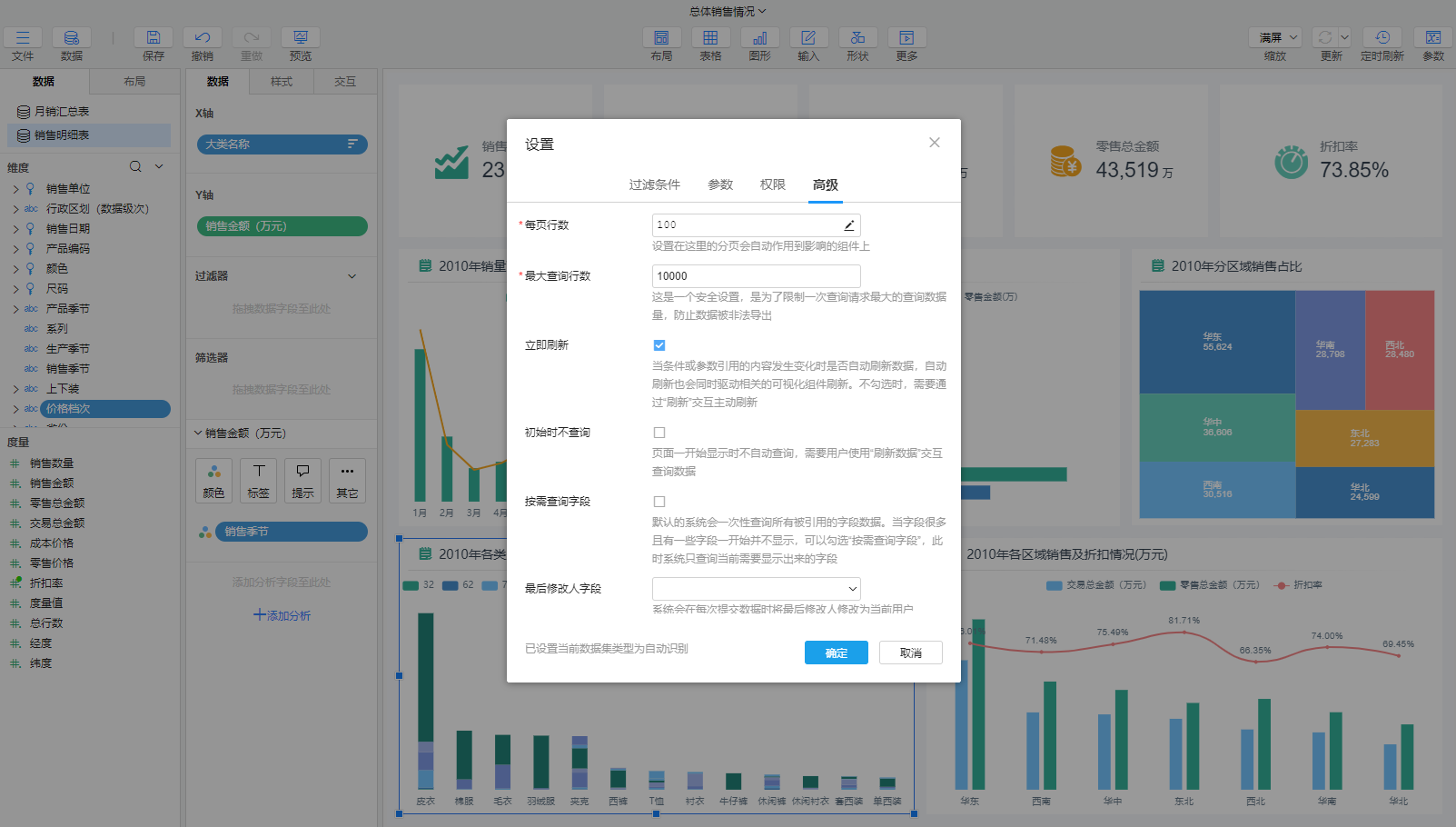1456x827 pixels.
Task: Click the 颜色 color marker icon
Action: 213,480
